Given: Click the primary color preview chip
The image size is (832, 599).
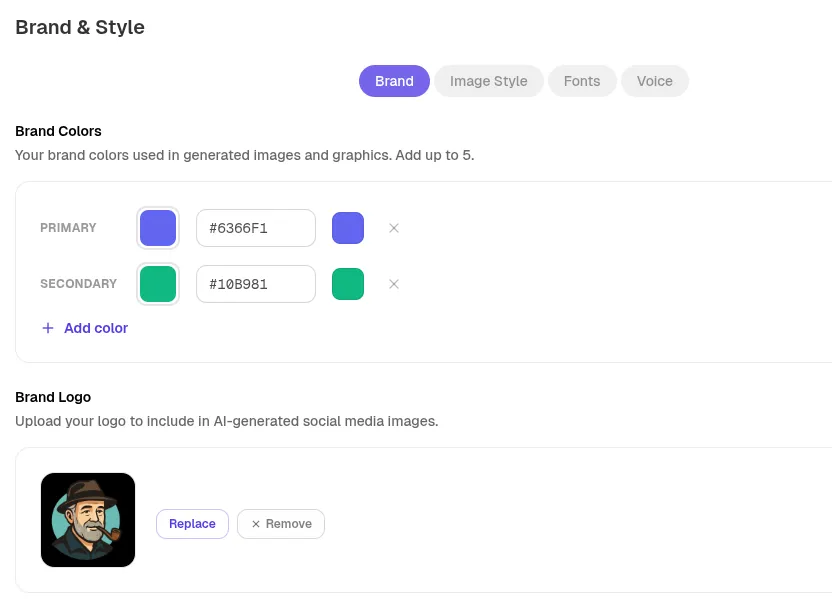Looking at the screenshot, I should click(348, 228).
